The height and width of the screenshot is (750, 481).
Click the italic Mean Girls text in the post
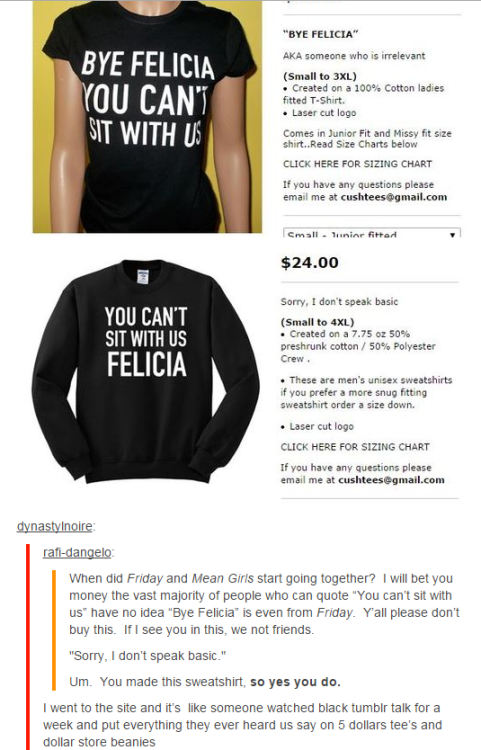point(222,578)
